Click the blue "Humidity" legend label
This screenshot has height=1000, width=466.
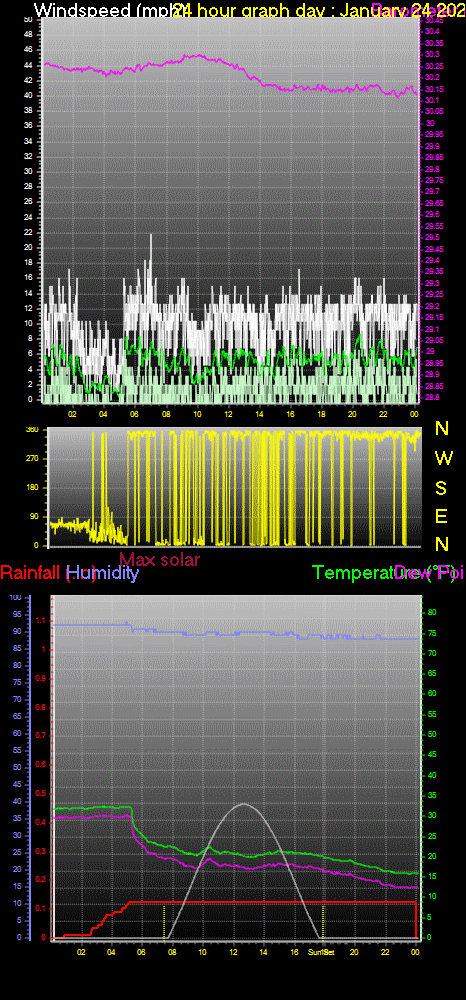pyautogui.click(x=102, y=573)
